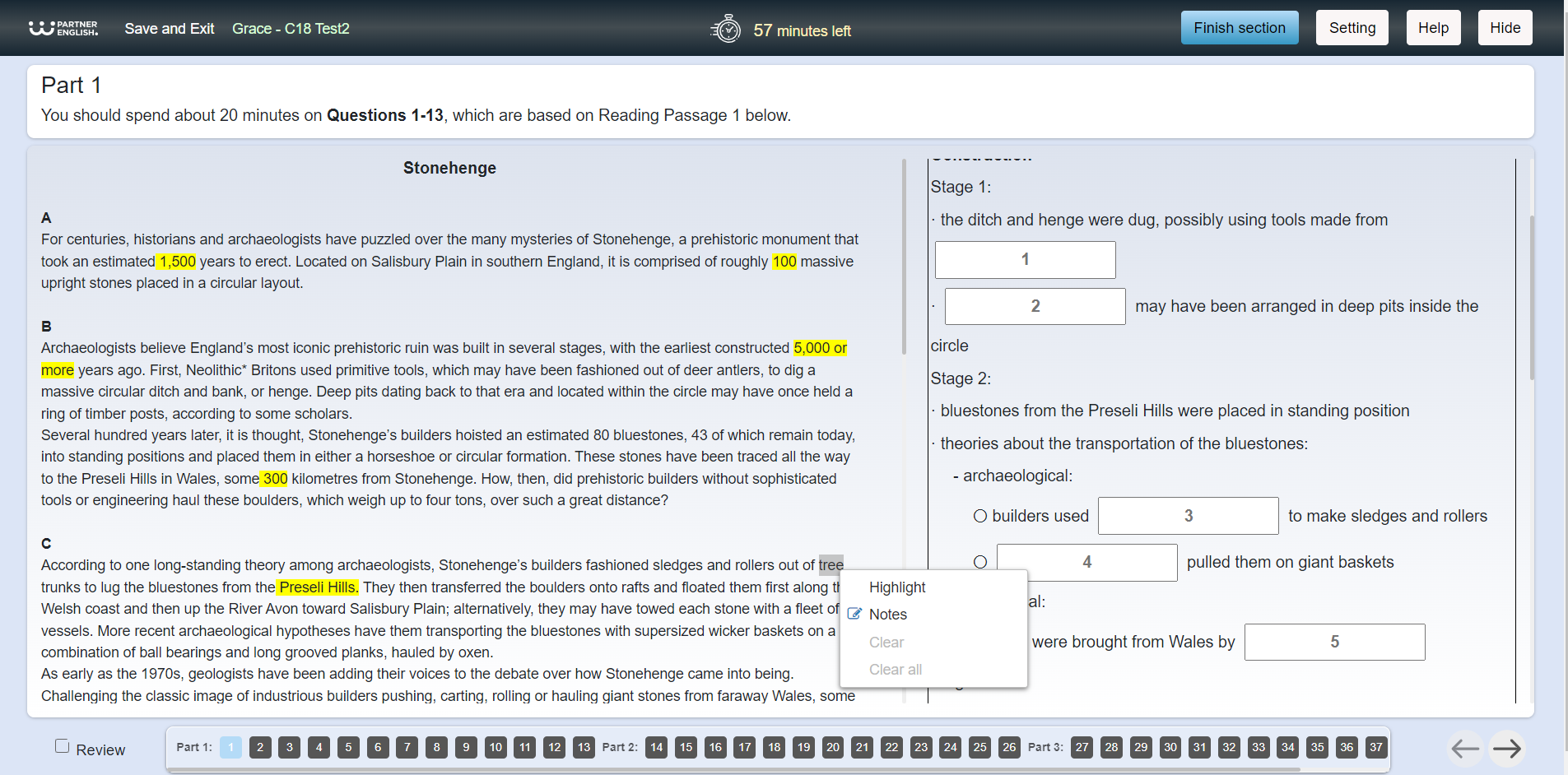Jump to question 5 in navigator
This screenshot has height=775, width=1568.
click(x=348, y=747)
